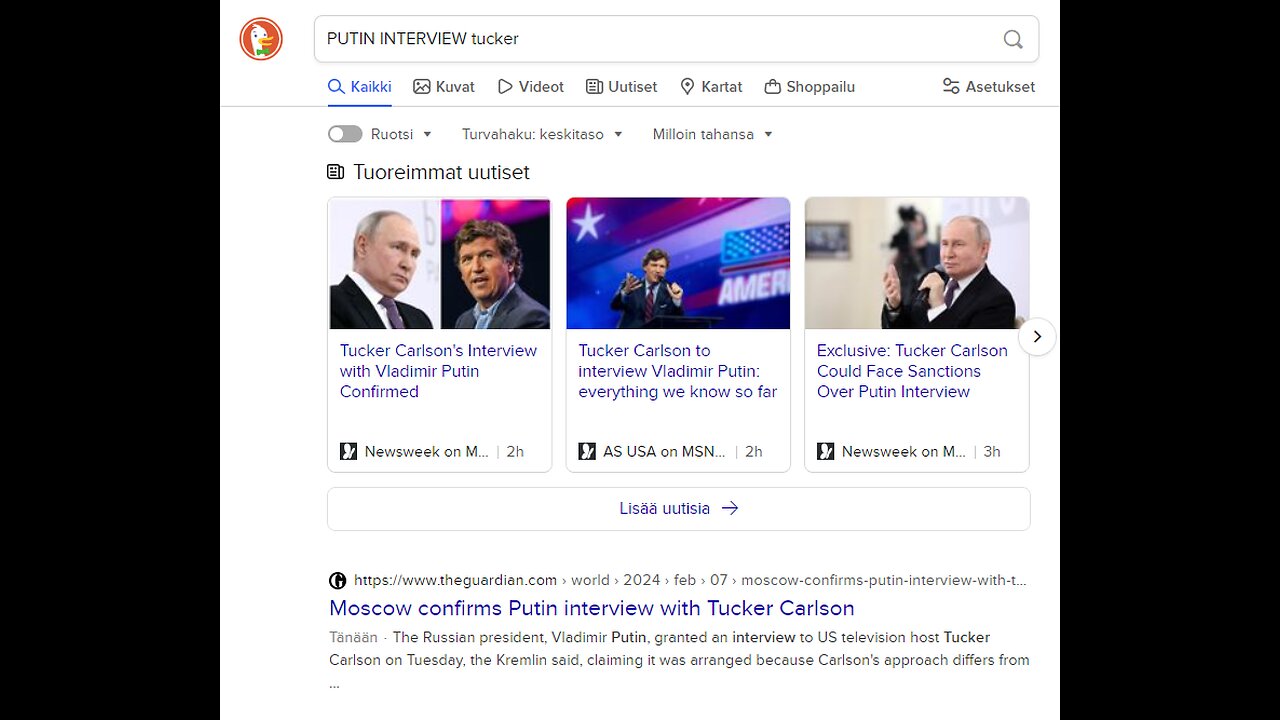1280x720 pixels.
Task: Click the Lisää uutisia more news button
Action: tap(679, 508)
